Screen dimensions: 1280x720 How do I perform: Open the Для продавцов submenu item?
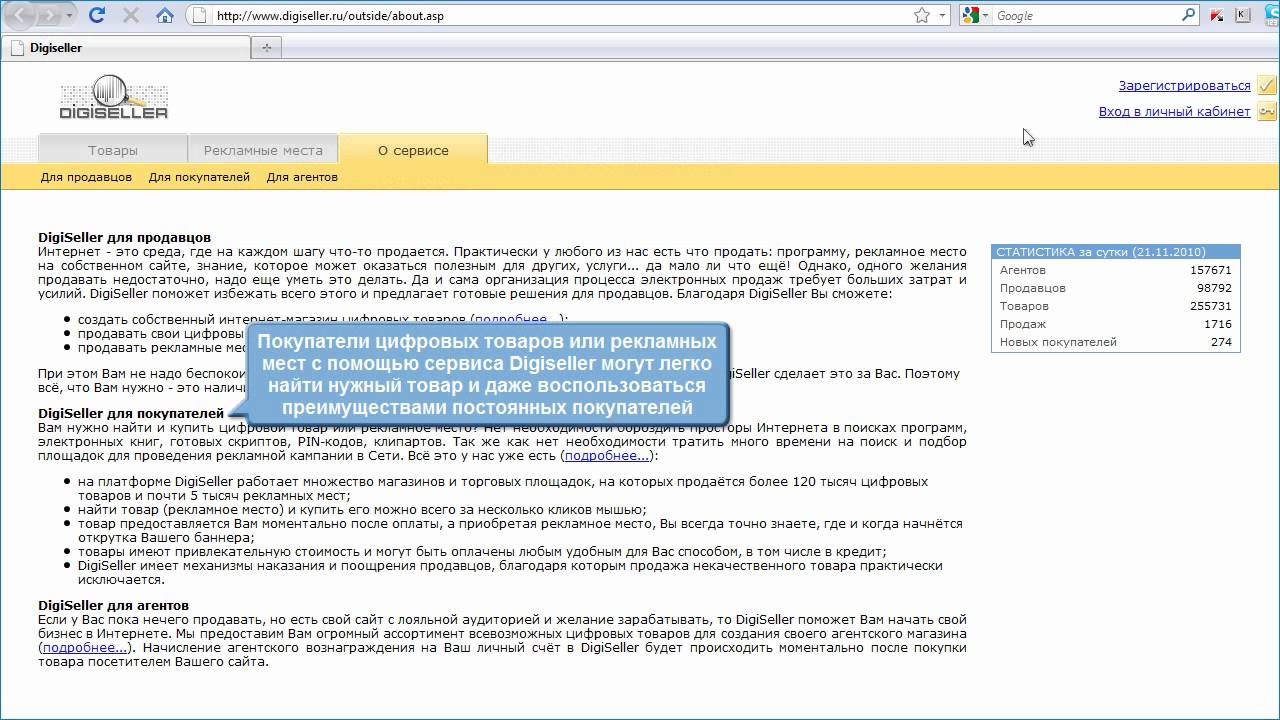tap(86, 177)
